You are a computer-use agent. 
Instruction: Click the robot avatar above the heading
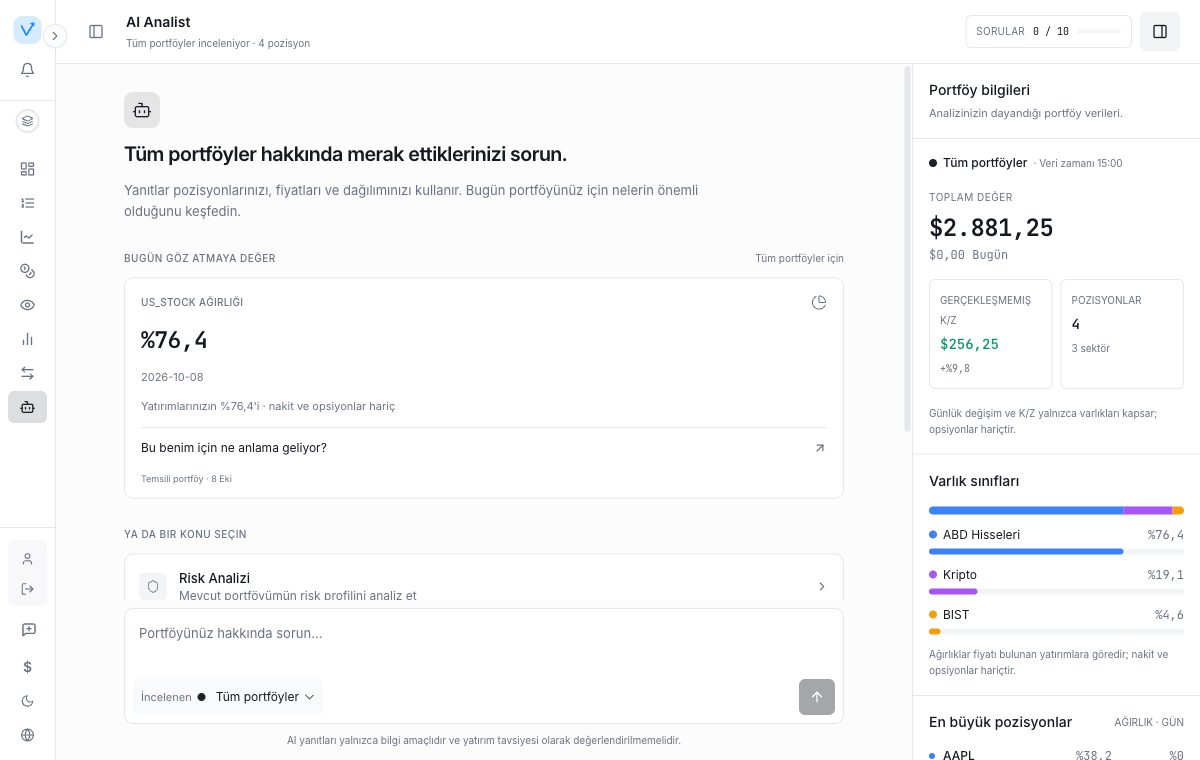[142, 110]
